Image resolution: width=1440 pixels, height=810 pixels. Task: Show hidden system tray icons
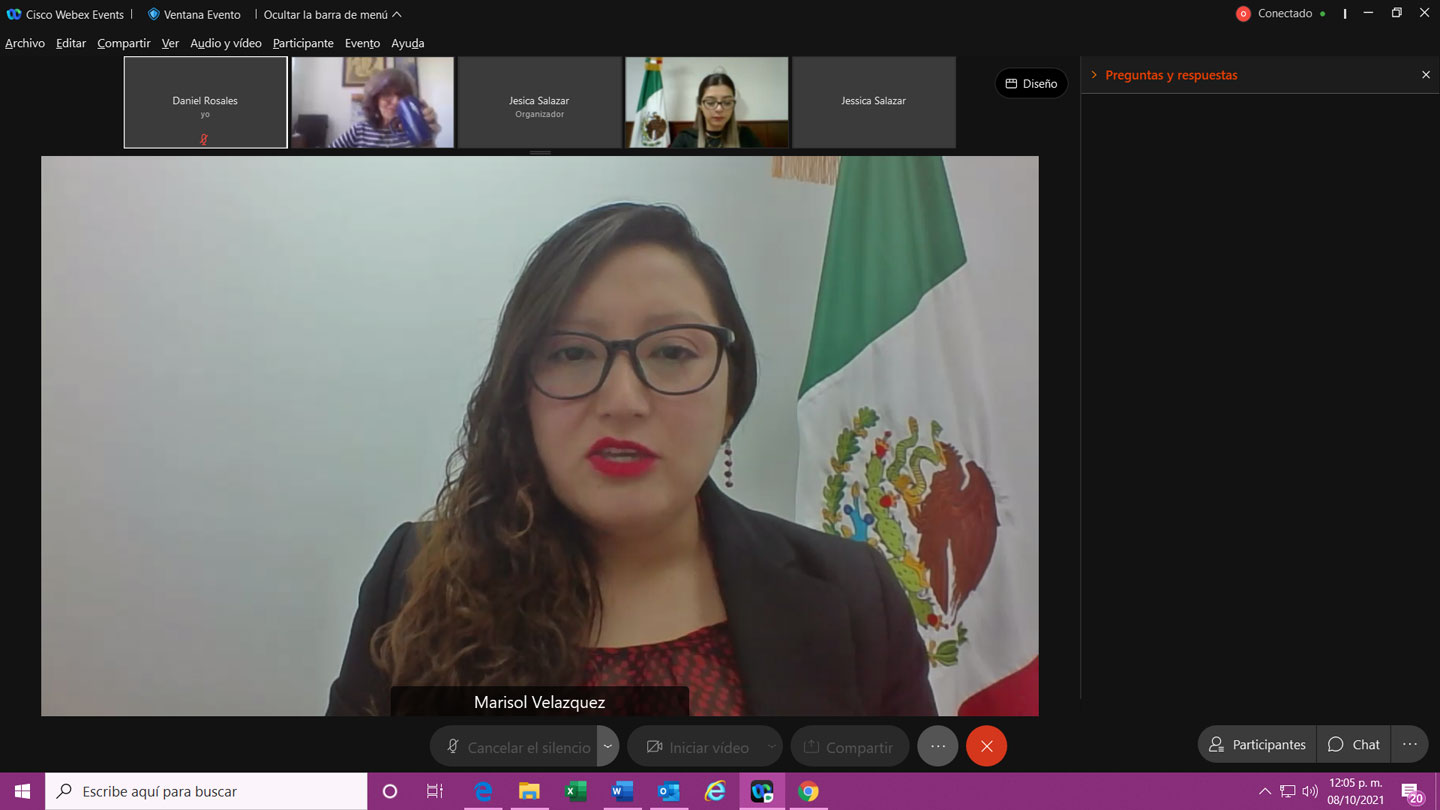[x=1265, y=791]
